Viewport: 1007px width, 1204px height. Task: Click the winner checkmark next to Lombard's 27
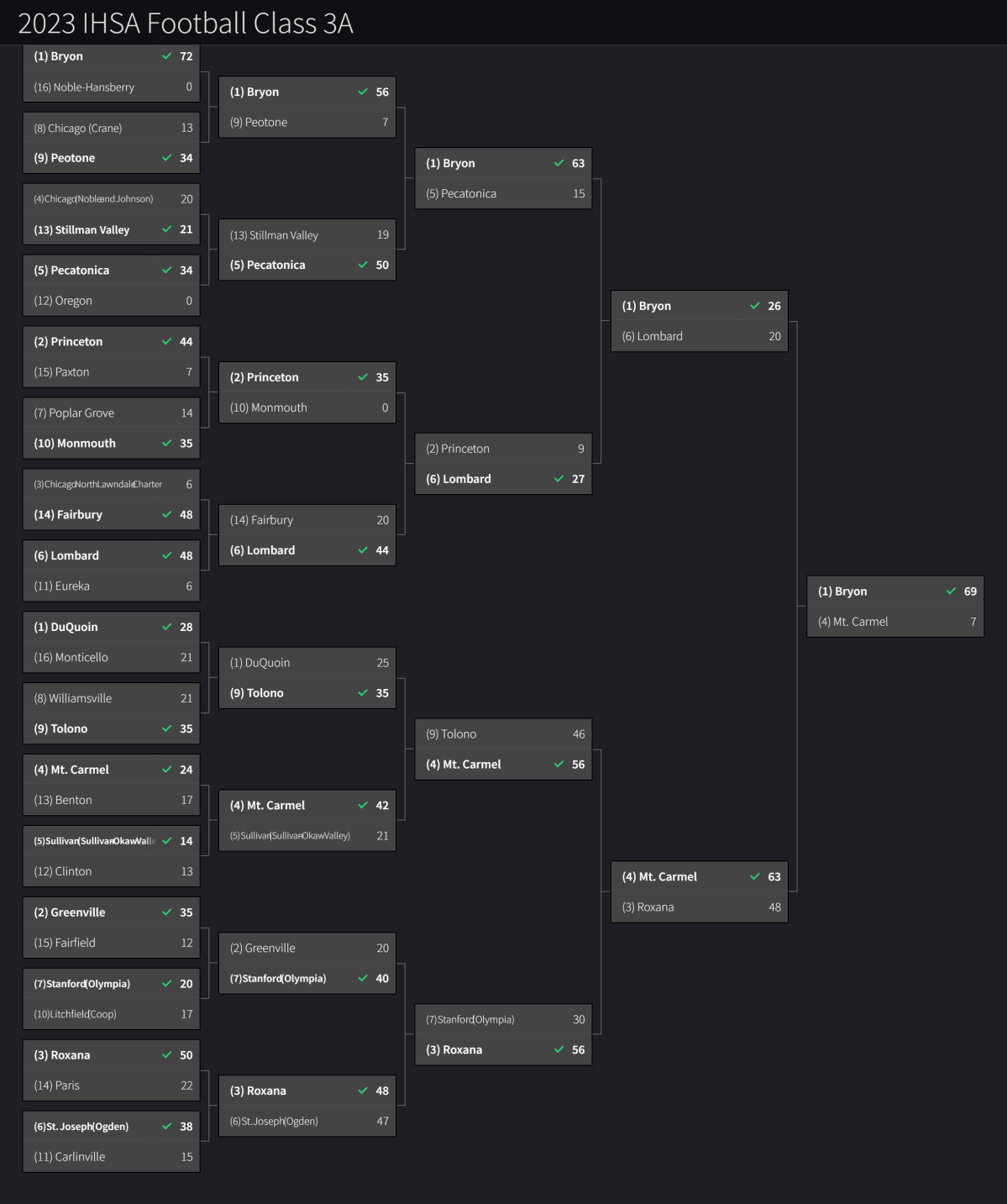tap(559, 479)
